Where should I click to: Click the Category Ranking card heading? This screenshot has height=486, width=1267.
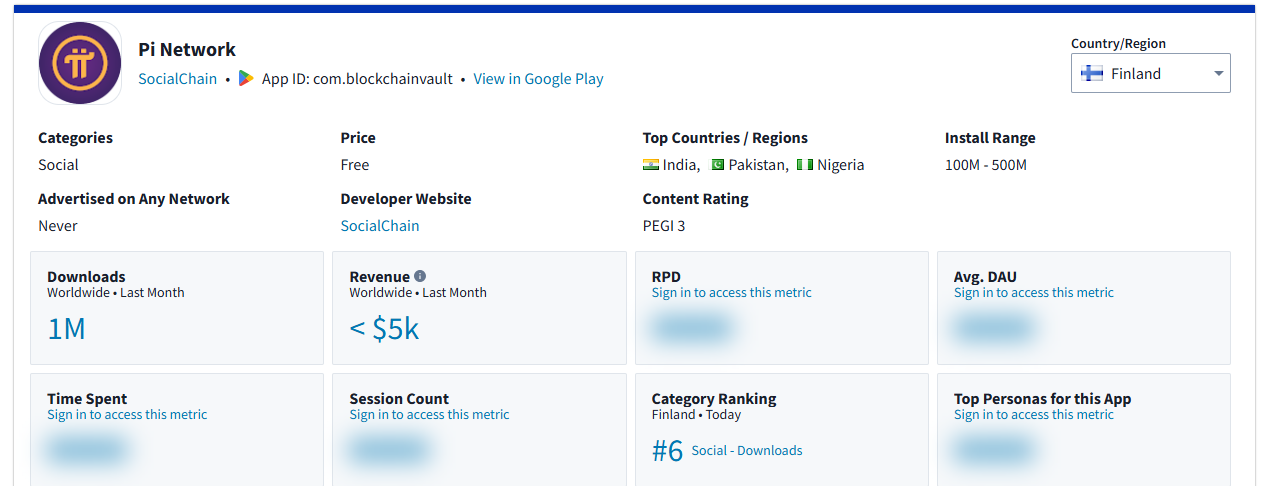[714, 399]
